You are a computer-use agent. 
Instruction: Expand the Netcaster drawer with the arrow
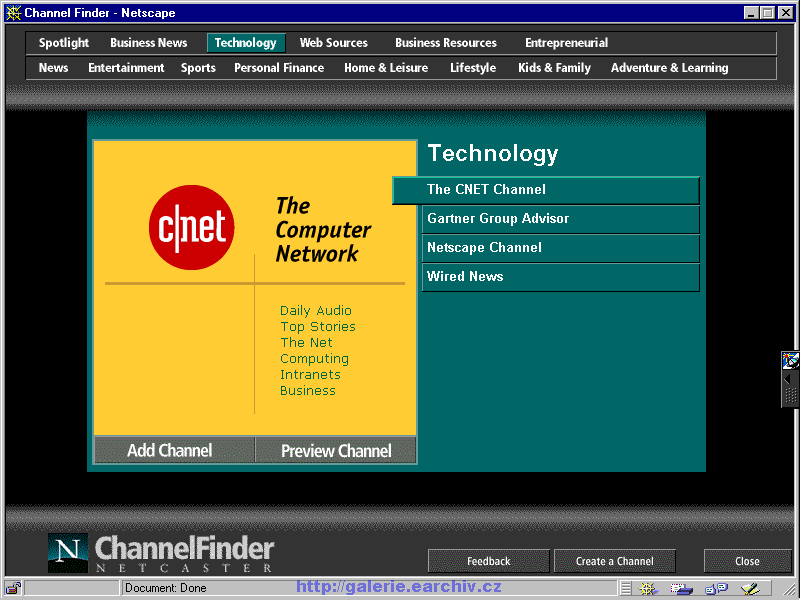(x=787, y=379)
